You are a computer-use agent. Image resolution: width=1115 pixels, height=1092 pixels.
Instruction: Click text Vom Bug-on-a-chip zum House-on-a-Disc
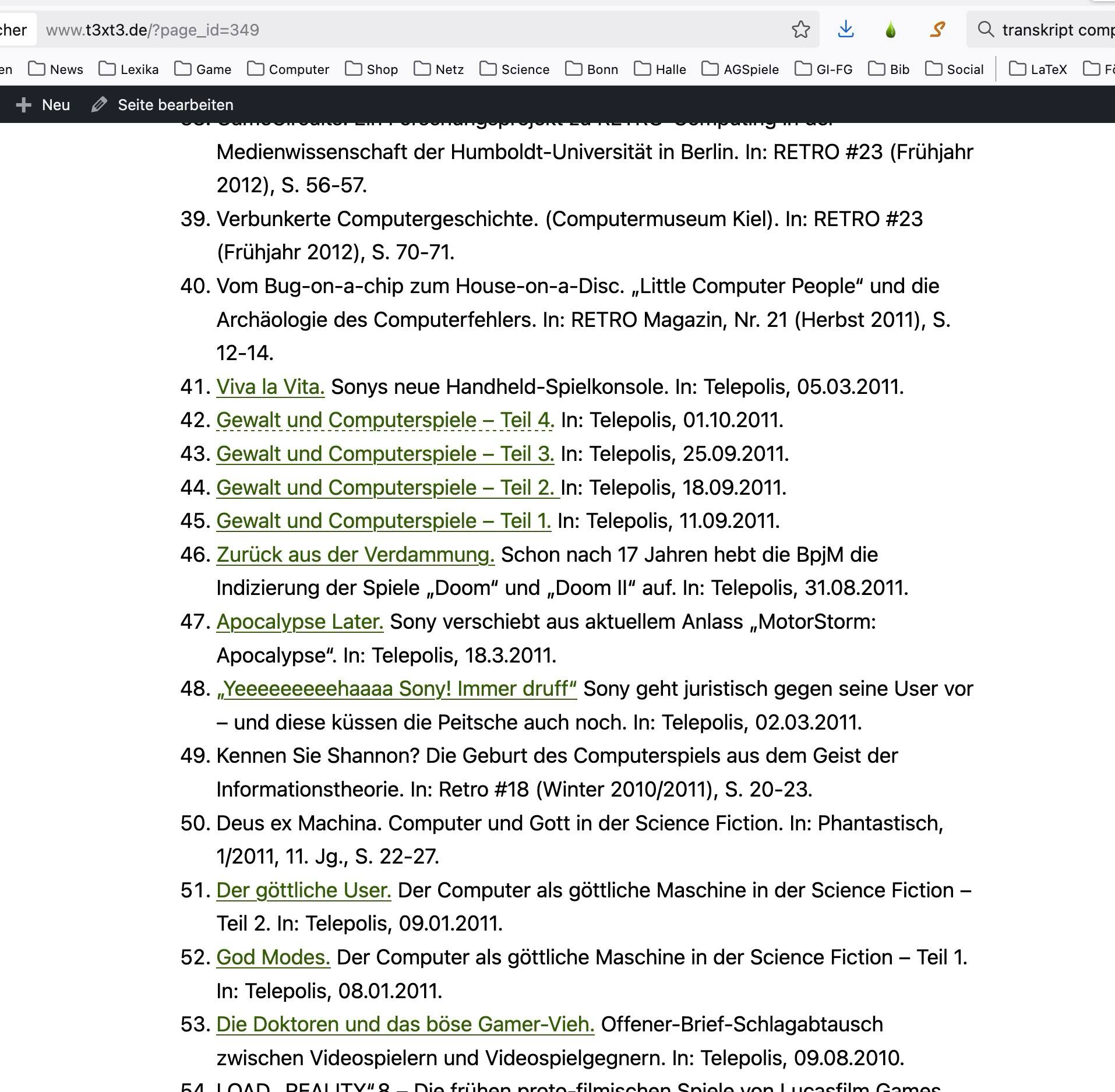(420, 286)
